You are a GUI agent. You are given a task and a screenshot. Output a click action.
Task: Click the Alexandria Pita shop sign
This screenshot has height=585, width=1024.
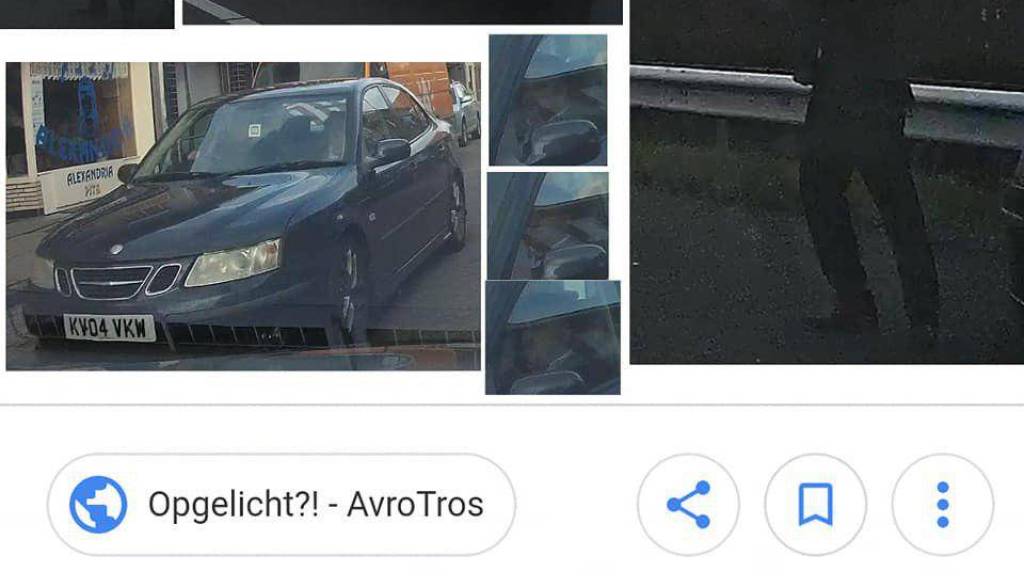tap(90, 180)
